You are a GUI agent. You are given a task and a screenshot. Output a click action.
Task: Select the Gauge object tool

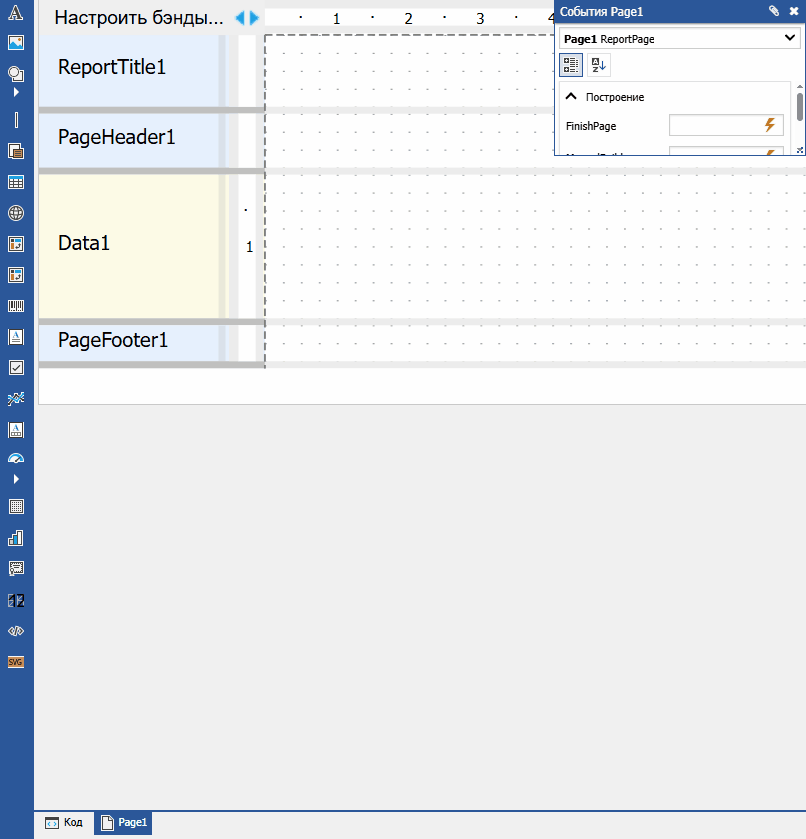16,459
